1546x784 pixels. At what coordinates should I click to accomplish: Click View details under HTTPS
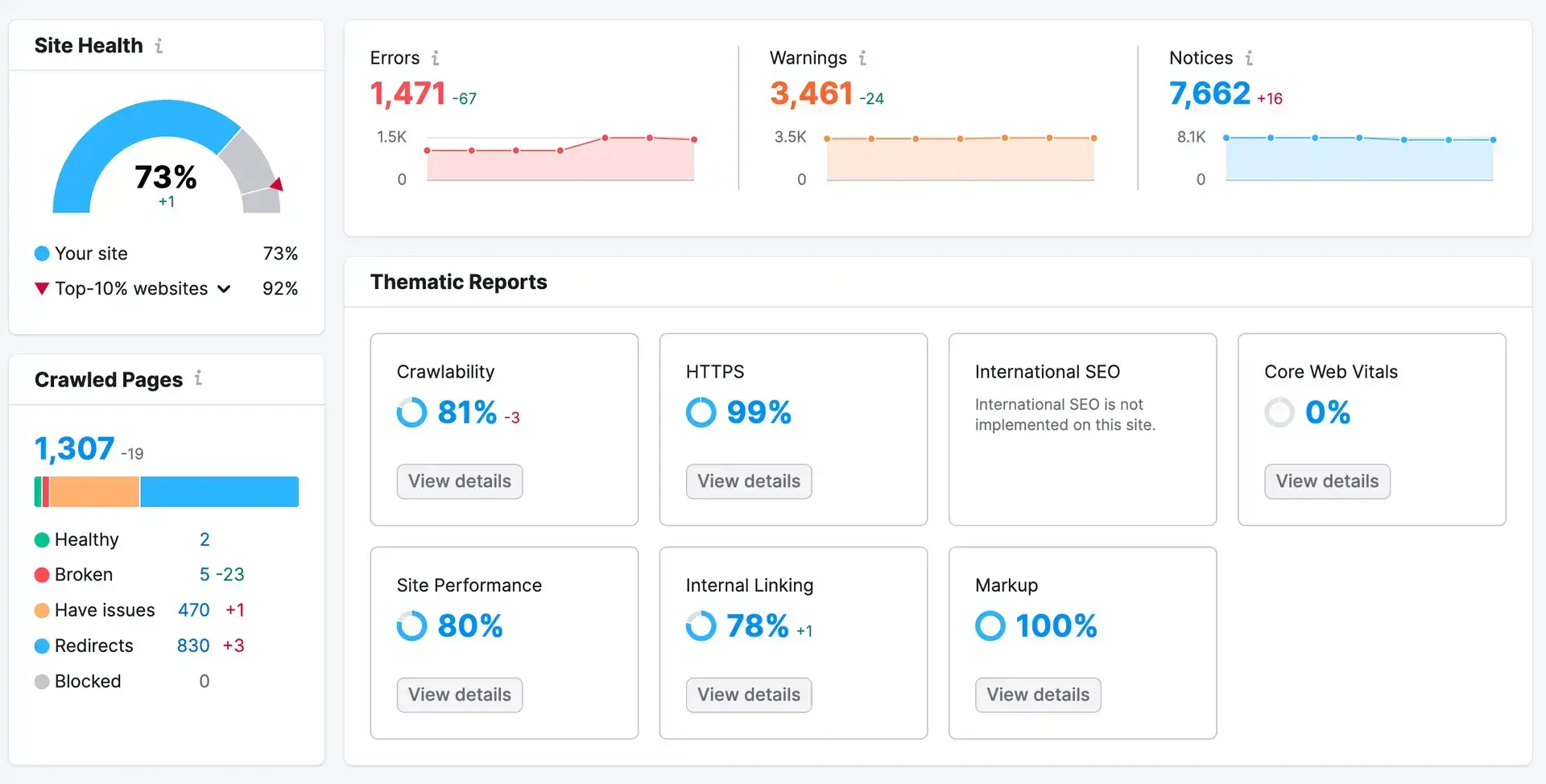click(x=748, y=481)
